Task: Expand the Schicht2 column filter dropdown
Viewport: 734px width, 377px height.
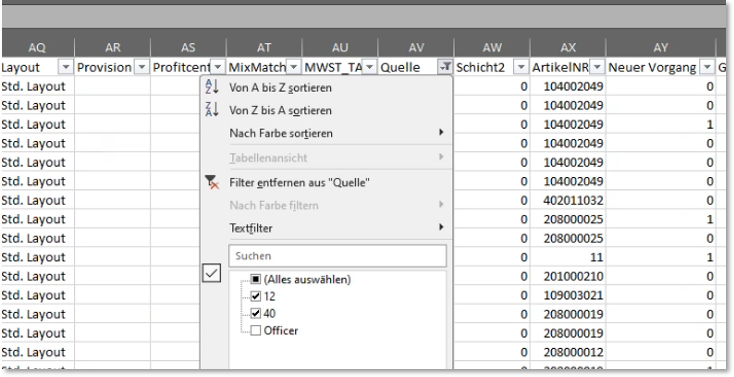Action: coord(521,67)
